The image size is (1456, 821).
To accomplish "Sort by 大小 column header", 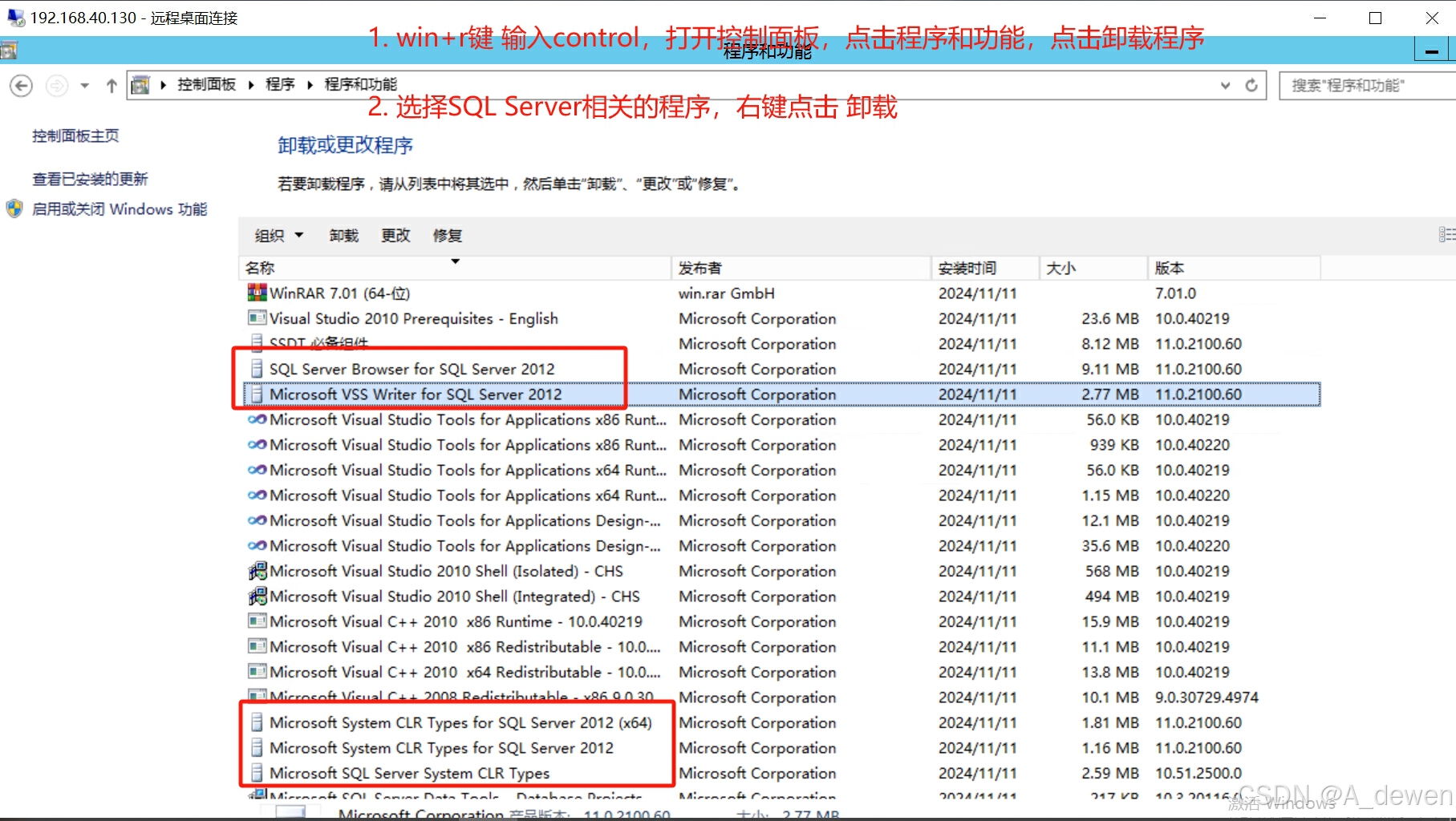I will [1093, 268].
